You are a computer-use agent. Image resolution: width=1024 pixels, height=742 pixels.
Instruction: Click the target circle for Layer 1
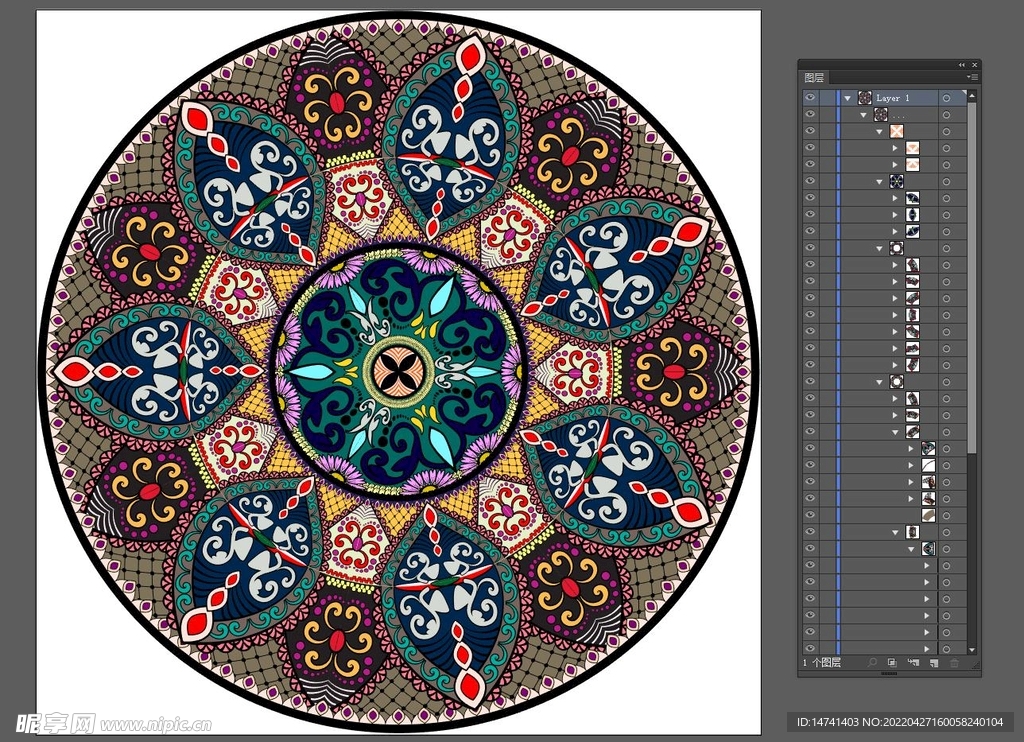pyautogui.click(x=946, y=98)
